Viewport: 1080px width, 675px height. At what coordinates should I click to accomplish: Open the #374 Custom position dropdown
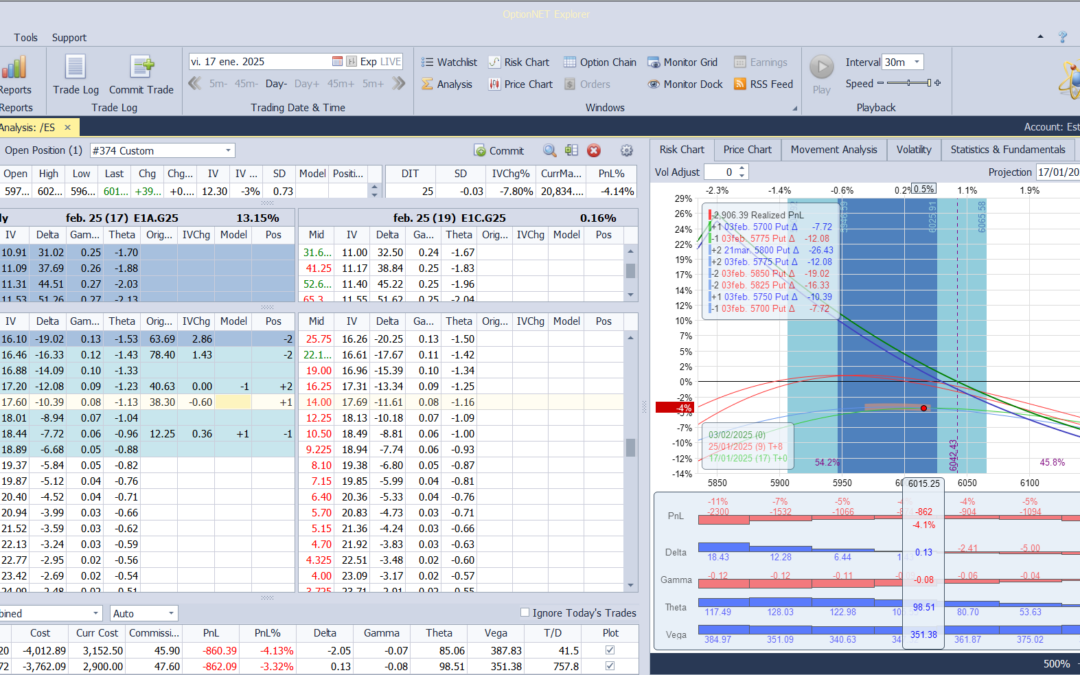pyautogui.click(x=228, y=151)
